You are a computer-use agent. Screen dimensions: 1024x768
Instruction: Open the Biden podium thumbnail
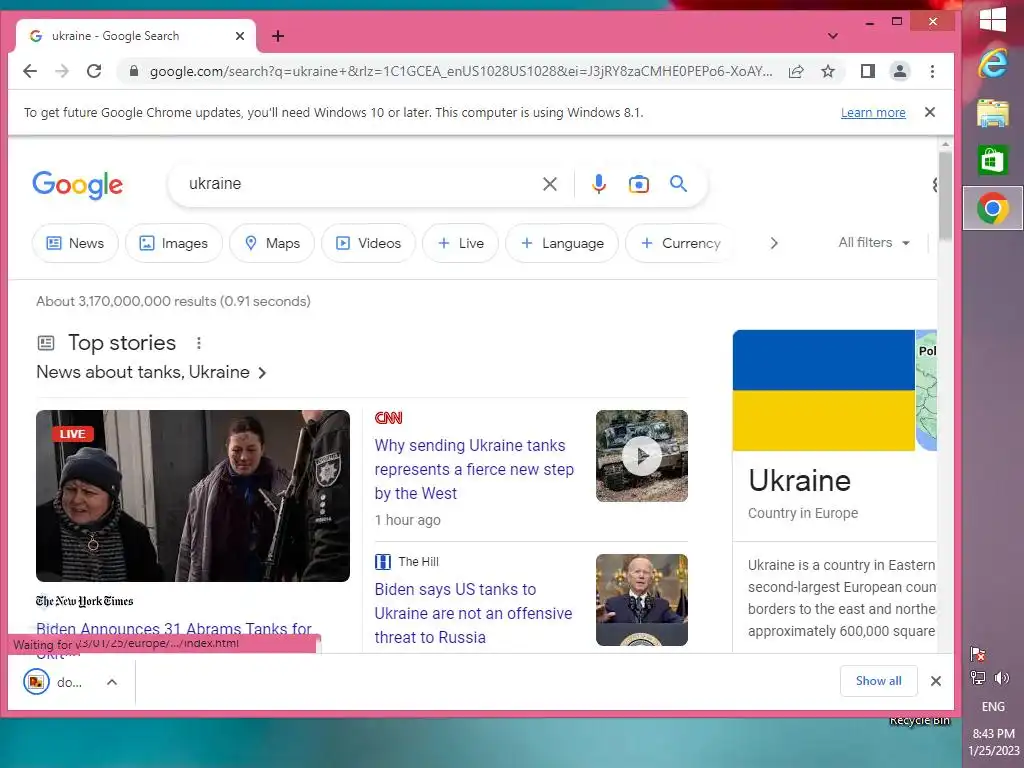tap(642, 600)
